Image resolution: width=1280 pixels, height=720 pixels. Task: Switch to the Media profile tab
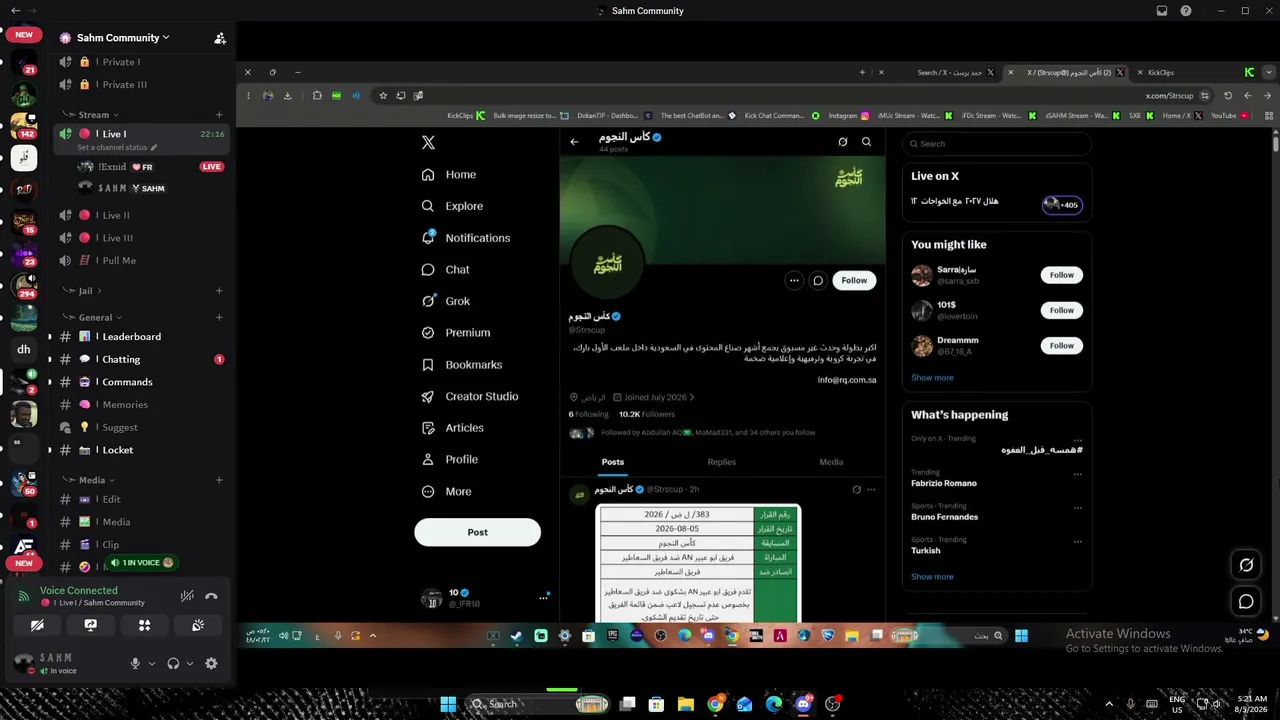point(831,462)
